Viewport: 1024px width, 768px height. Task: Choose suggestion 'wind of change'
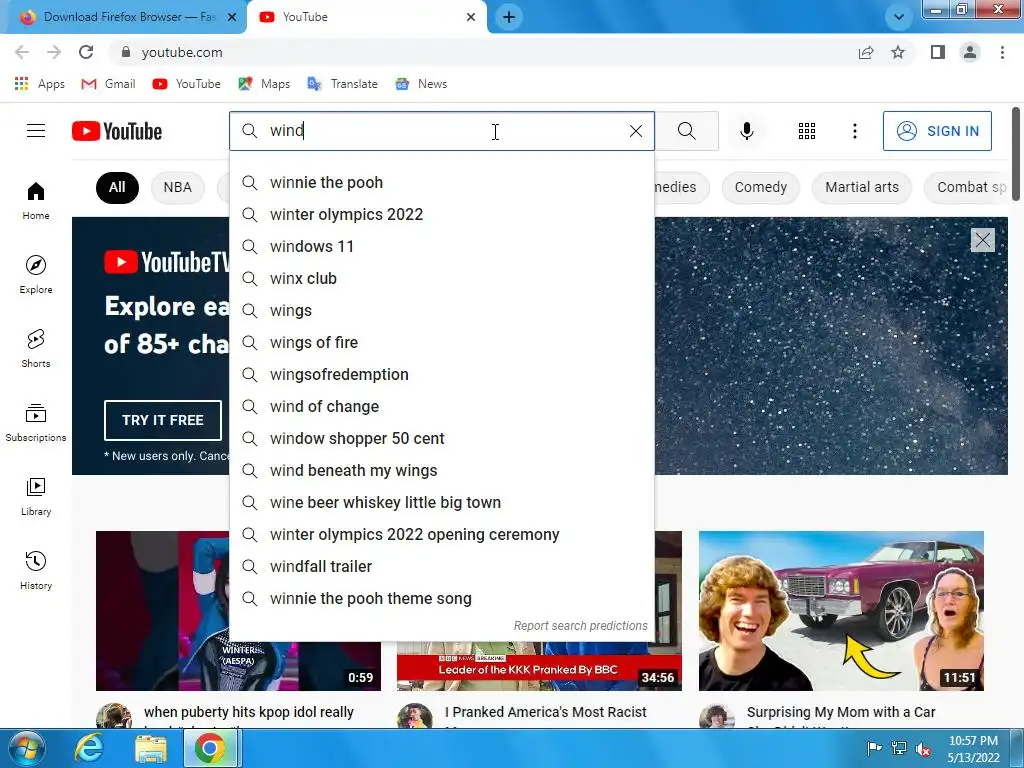[441, 406]
